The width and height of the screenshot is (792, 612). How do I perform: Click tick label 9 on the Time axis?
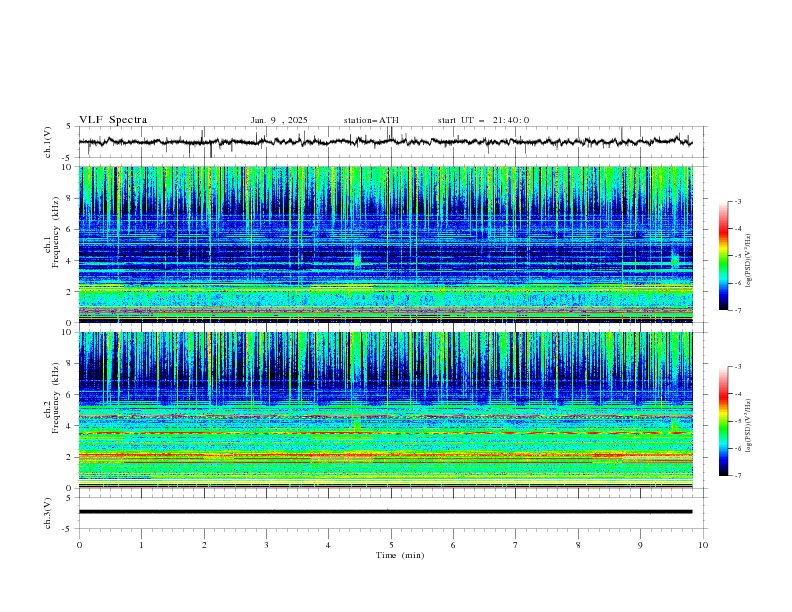640,545
